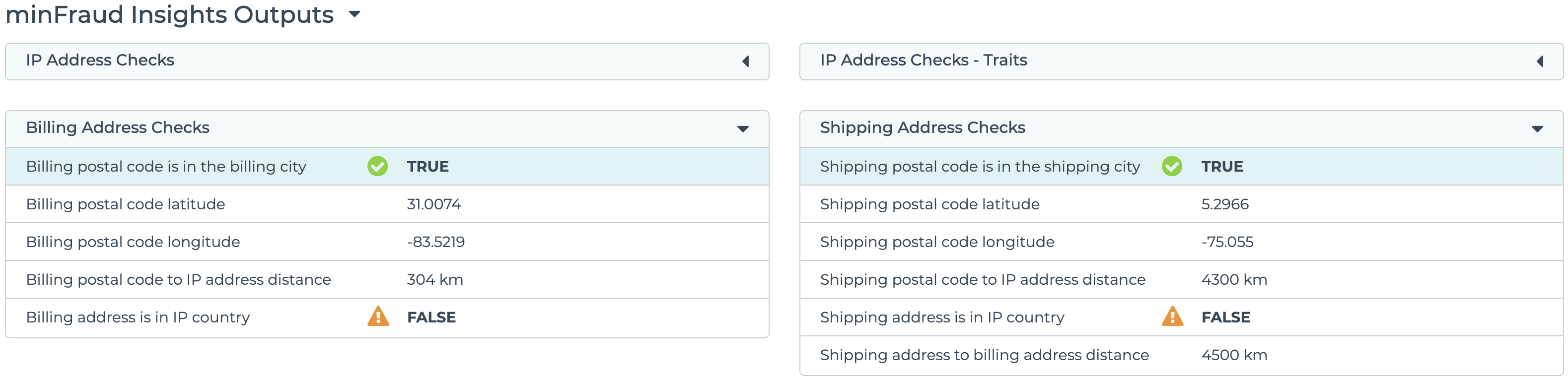Image resolution: width=1568 pixels, height=380 pixels.
Task: Collapse the Billing Address Checks panel arrow
Action: click(x=743, y=128)
